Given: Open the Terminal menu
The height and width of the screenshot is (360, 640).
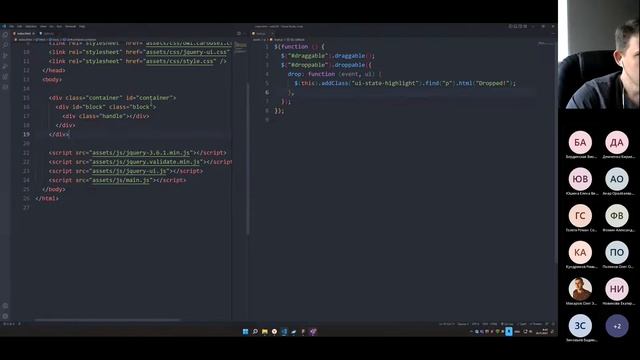Looking at the screenshot, I should pyautogui.click(x=71, y=27).
